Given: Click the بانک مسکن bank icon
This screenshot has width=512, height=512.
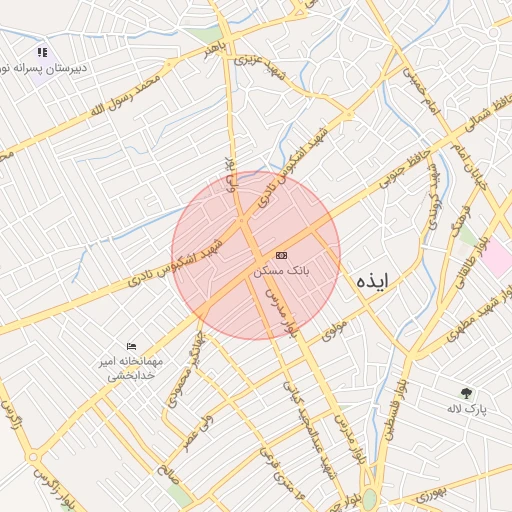Looking at the screenshot, I should tap(281, 255).
